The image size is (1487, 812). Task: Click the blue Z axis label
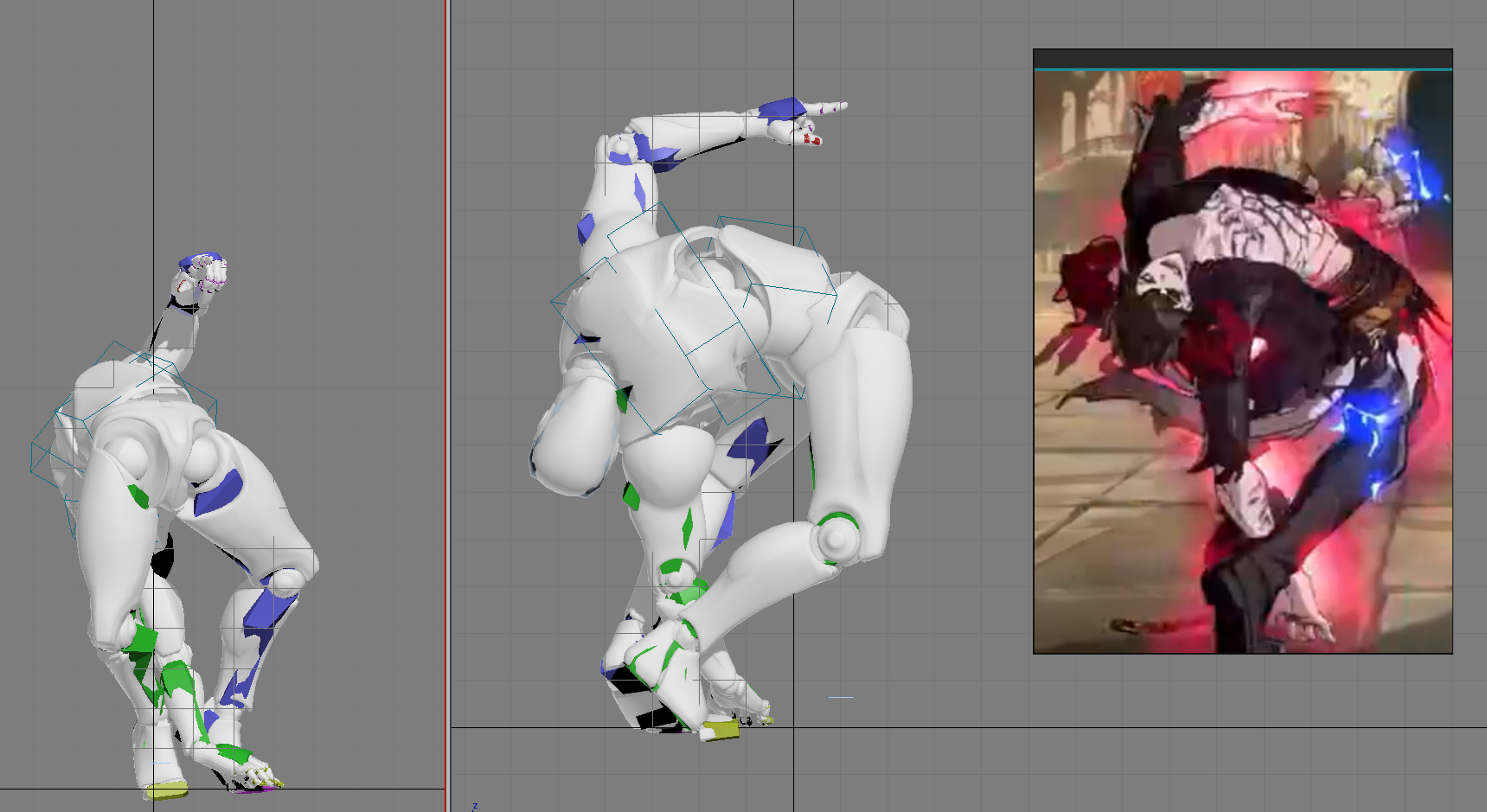[x=475, y=806]
